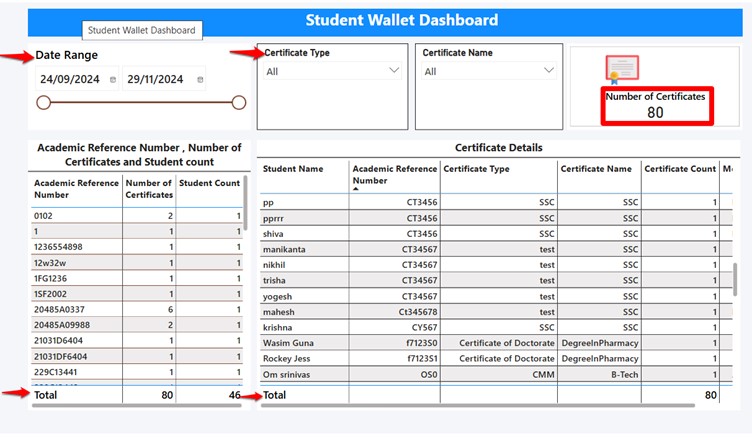Screen dimensions: 752x439
Task: Sort the left table by Student Count header
Action: click(x=209, y=183)
